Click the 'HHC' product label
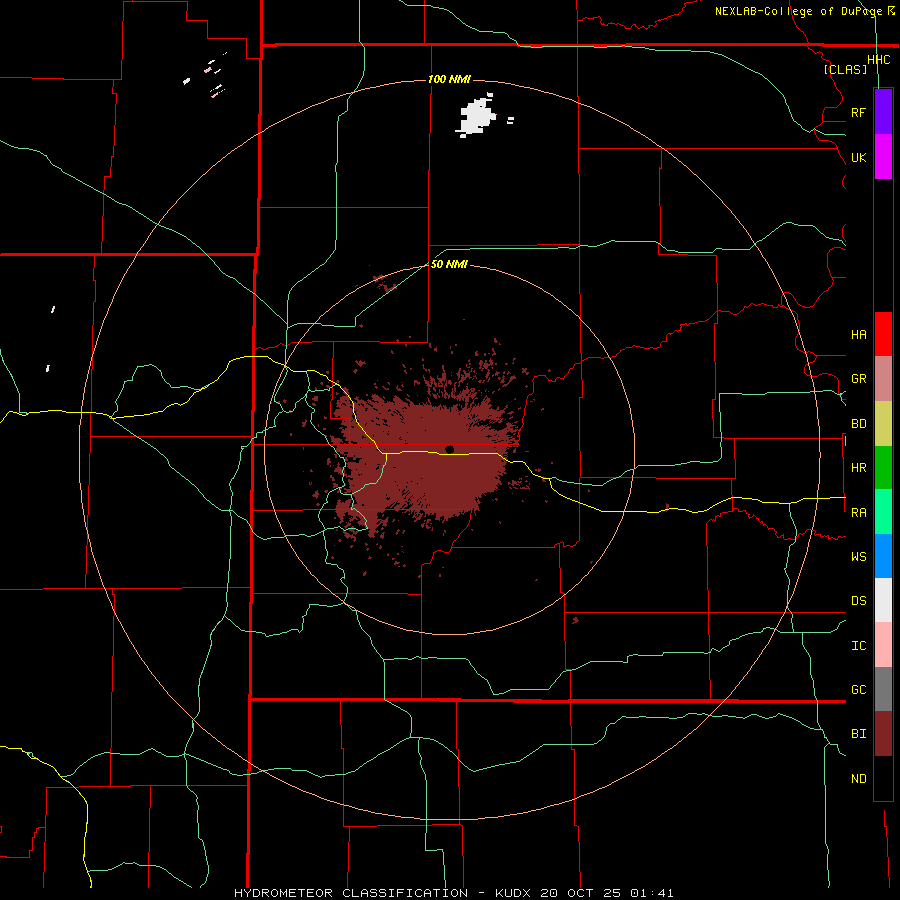The image size is (900, 900). click(x=879, y=60)
